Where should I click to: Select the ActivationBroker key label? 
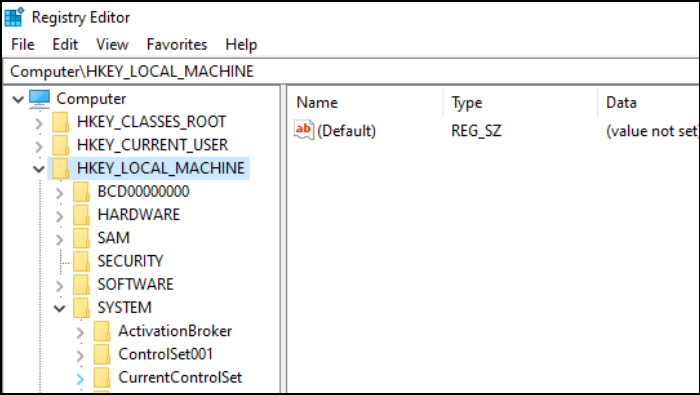tap(175, 331)
